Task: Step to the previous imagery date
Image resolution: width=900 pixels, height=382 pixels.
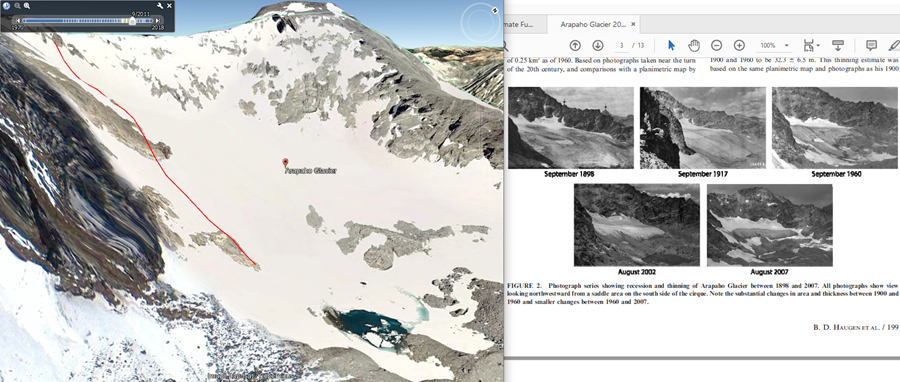Action: point(18,21)
